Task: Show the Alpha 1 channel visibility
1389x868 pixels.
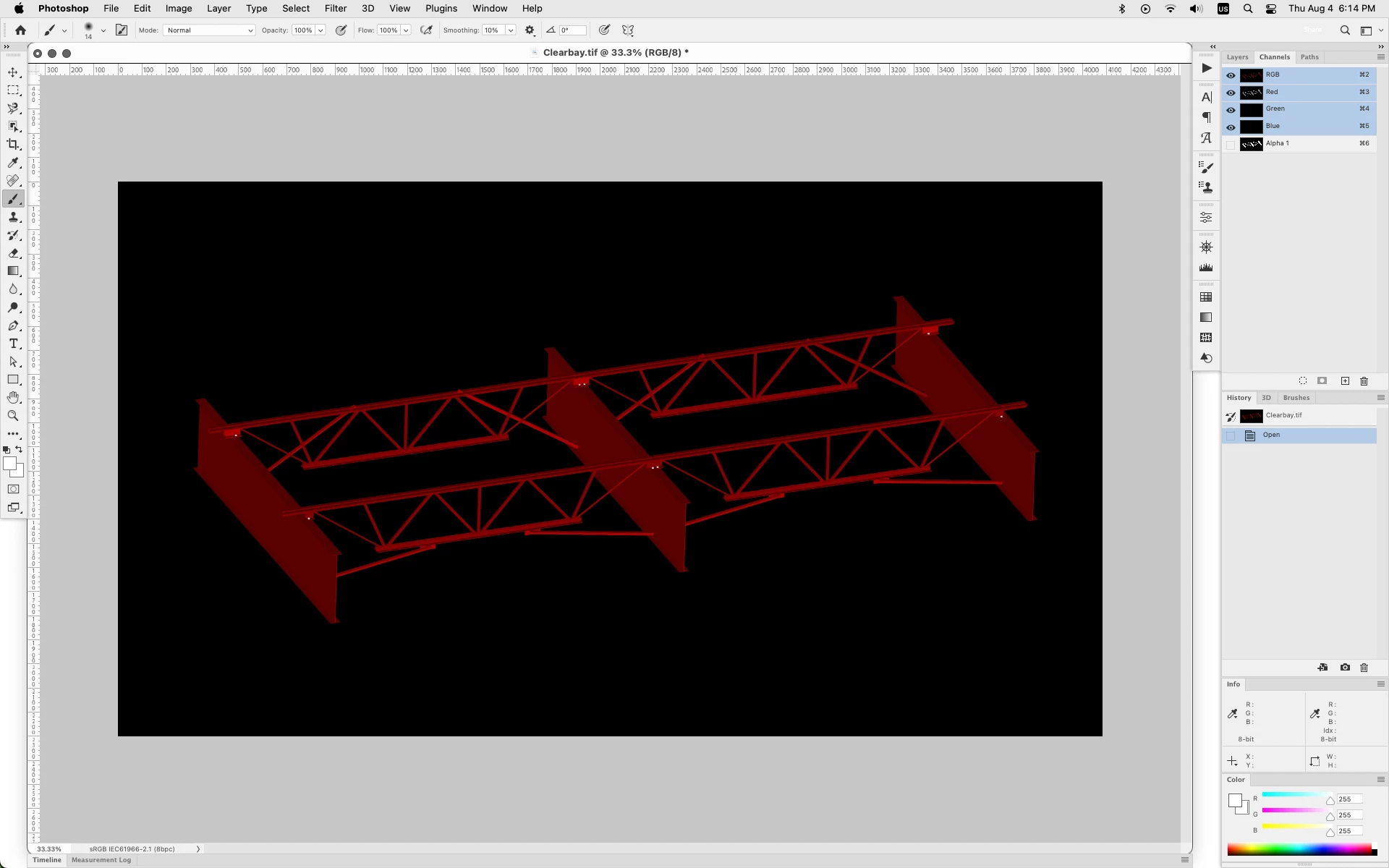Action: pos(1231,144)
